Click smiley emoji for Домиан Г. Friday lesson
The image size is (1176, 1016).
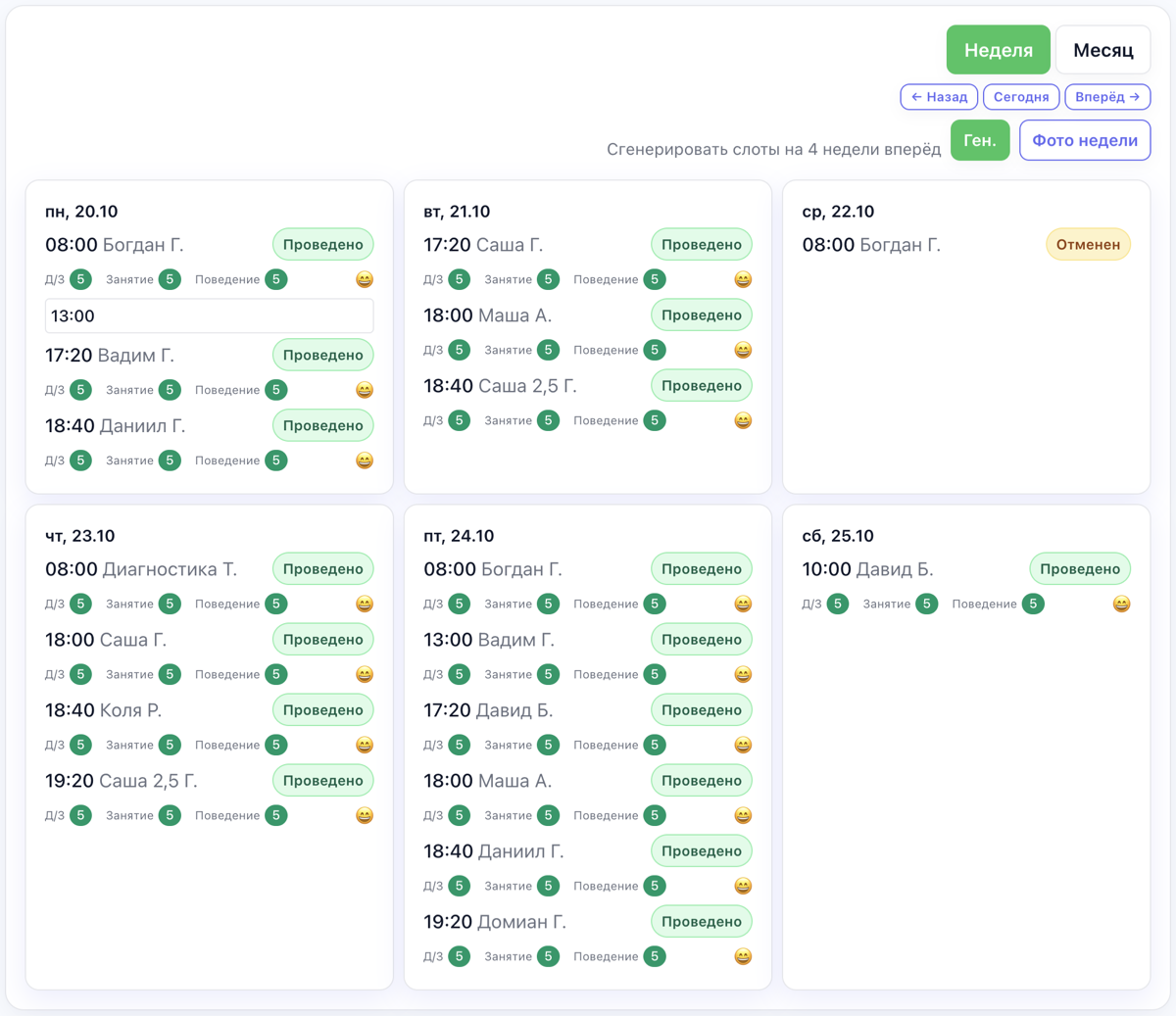tap(743, 957)
